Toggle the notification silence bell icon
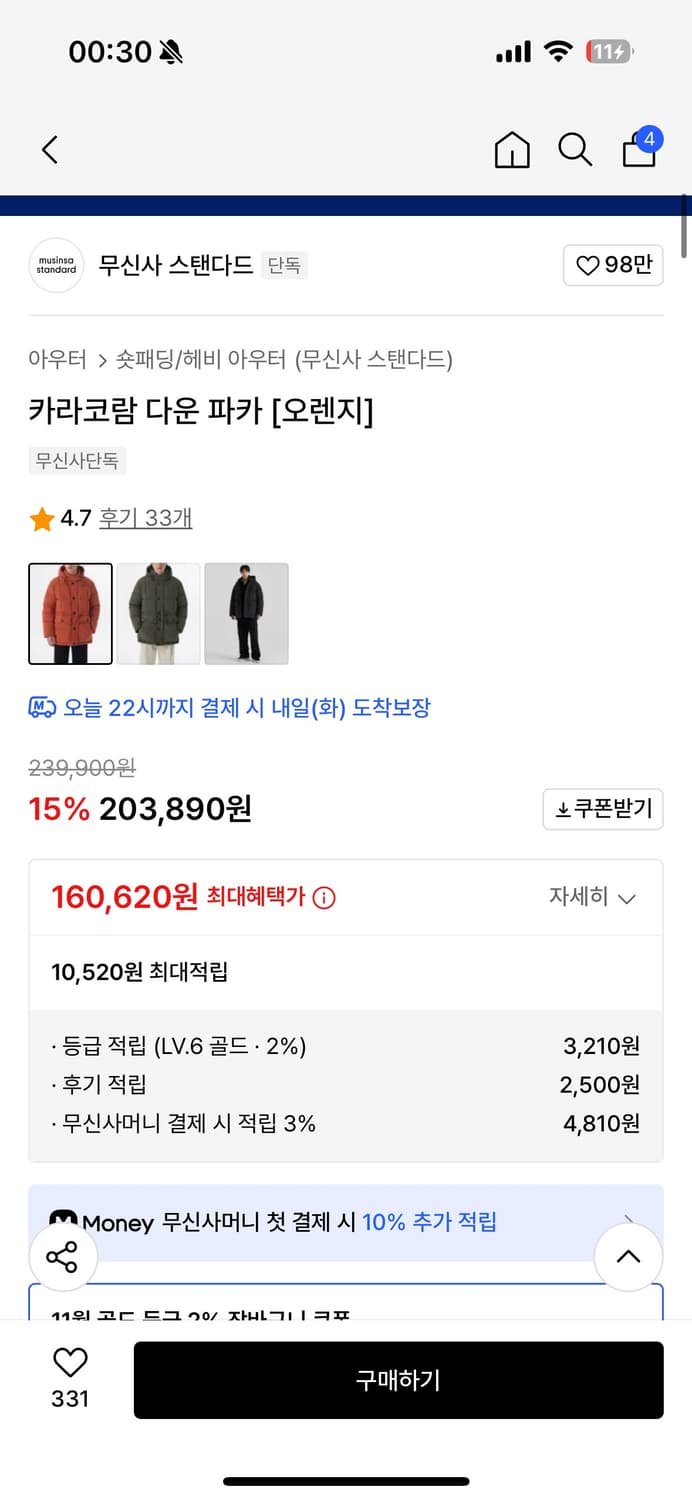This screenshot has width=692, height=1500. [x=166, y=50]
